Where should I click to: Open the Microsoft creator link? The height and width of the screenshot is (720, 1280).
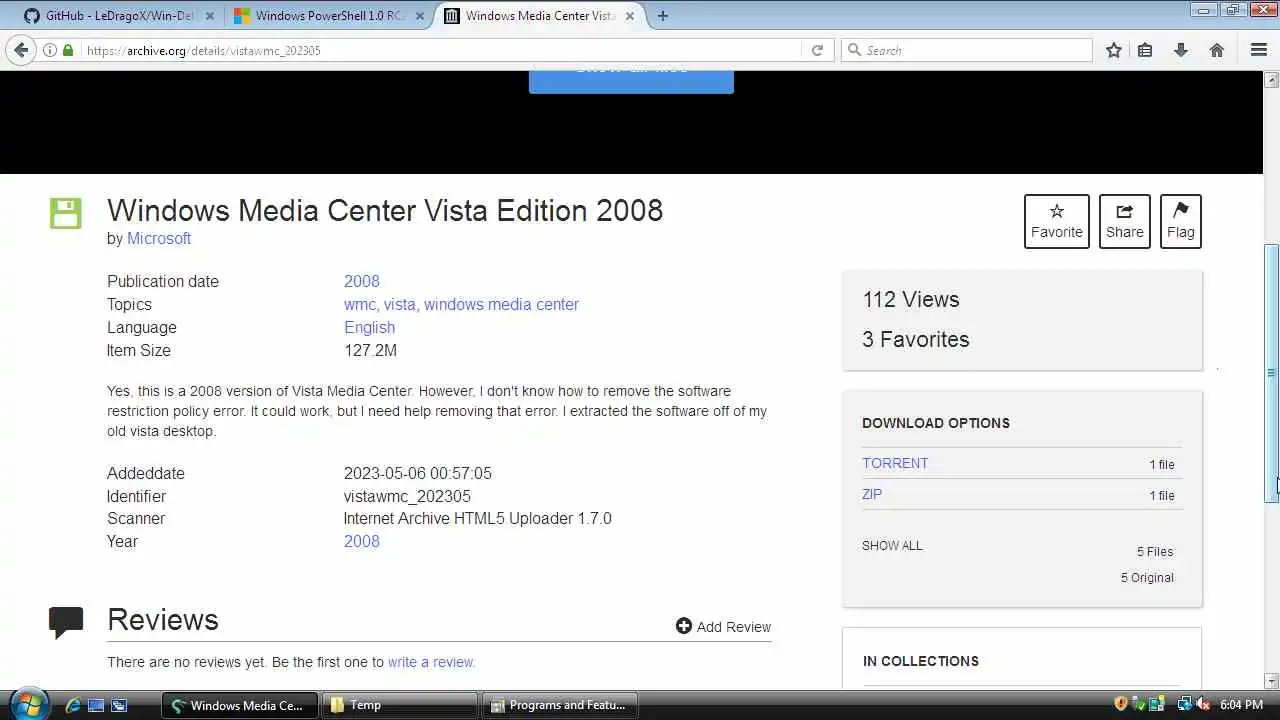point(159,238)
